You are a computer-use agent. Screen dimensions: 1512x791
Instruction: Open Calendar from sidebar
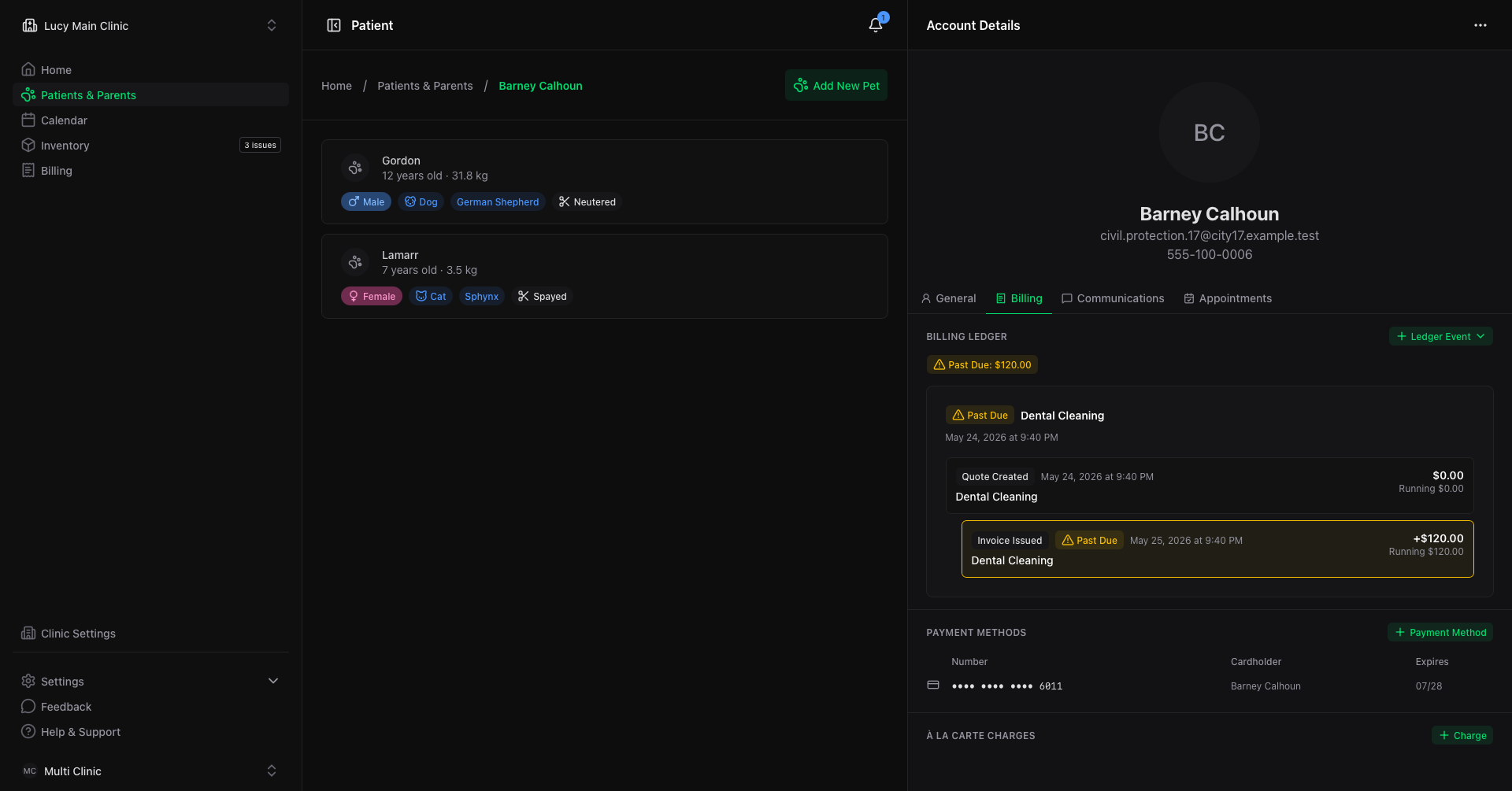point(150,120)
